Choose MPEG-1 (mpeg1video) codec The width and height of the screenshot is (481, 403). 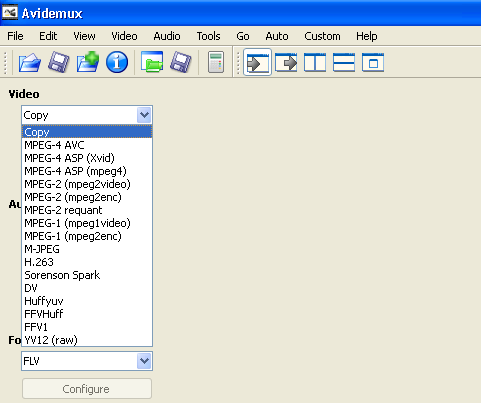pos(87,223)
